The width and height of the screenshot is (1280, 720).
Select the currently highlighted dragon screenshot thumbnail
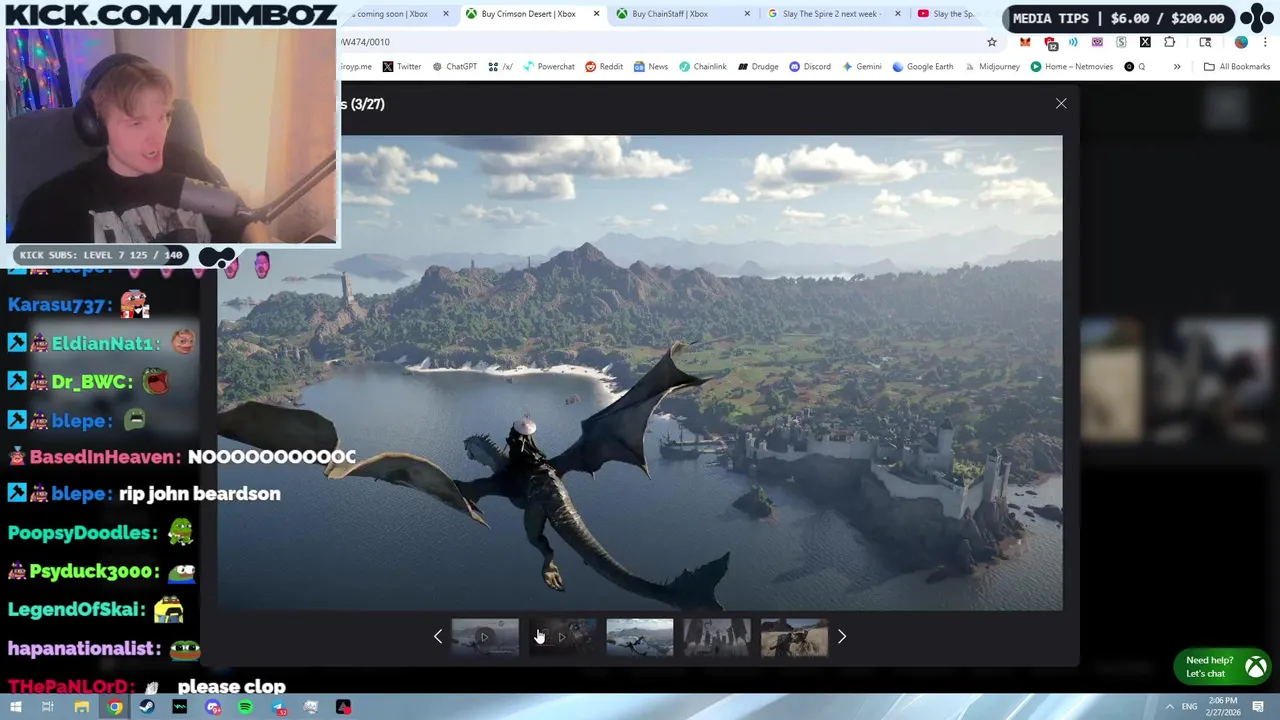[x=639, y=637]
